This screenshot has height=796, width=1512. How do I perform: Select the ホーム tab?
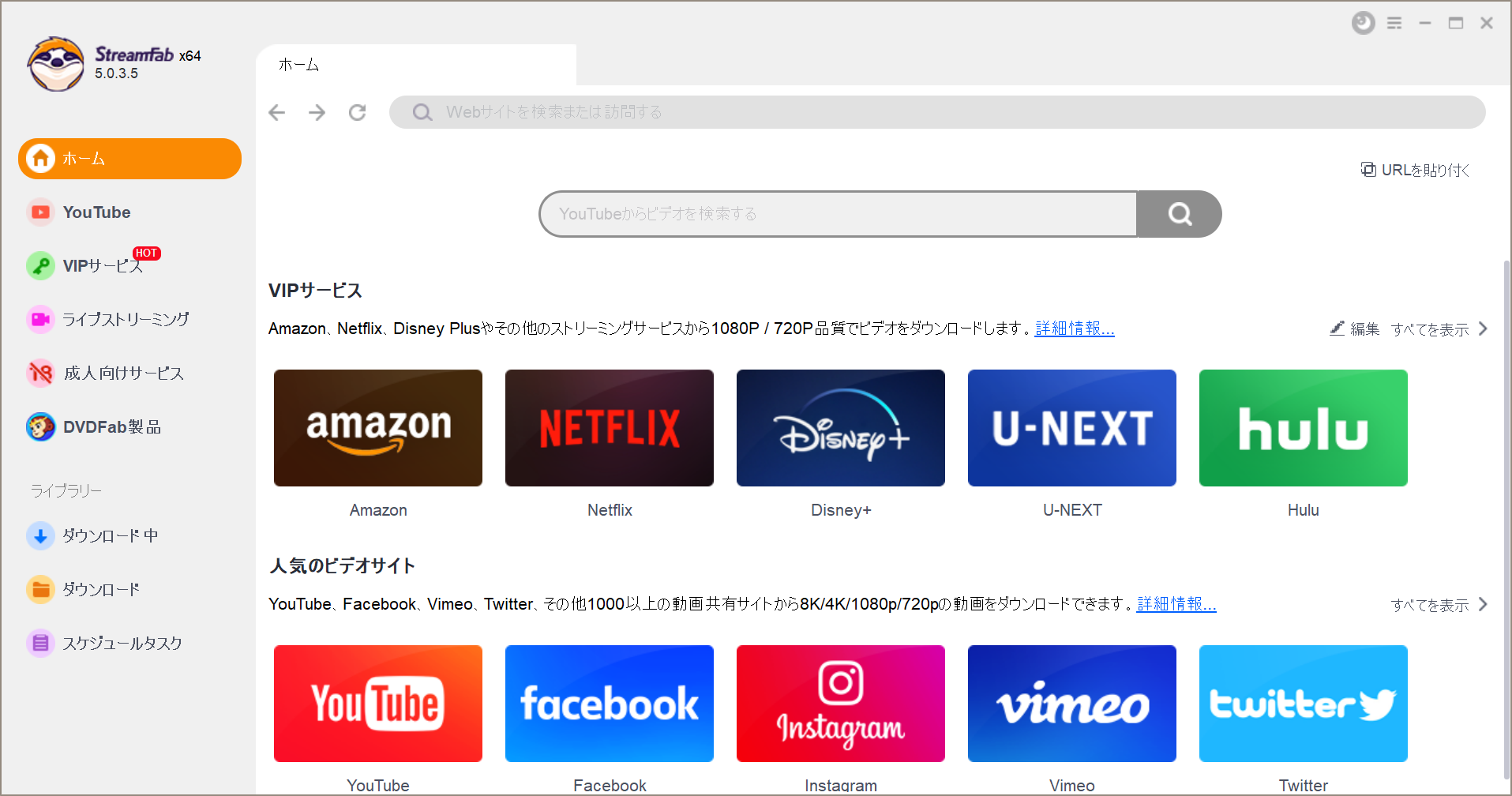[x=416, y=65]
